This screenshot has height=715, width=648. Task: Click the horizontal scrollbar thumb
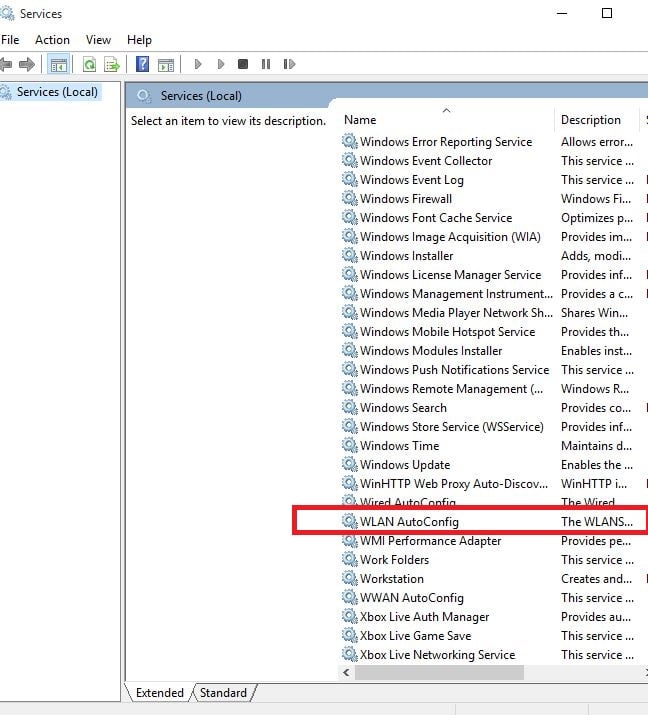point(439,672)
